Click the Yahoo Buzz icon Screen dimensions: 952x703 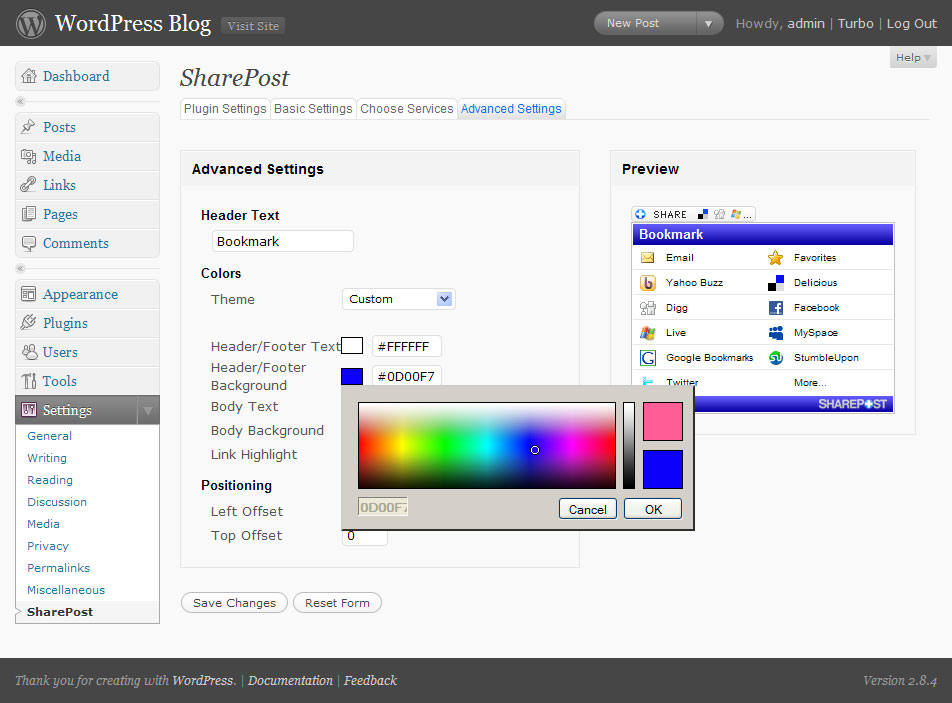pos(648,283)
